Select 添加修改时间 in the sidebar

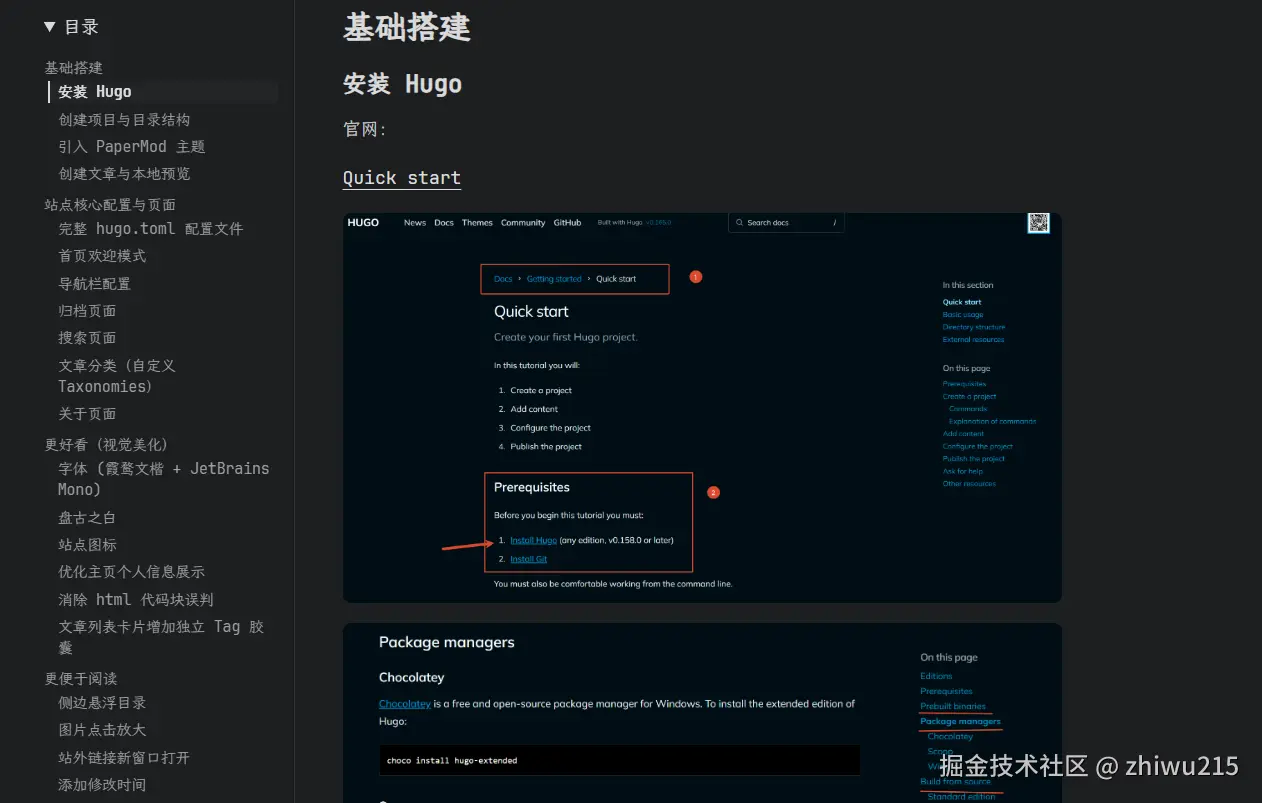102,785
